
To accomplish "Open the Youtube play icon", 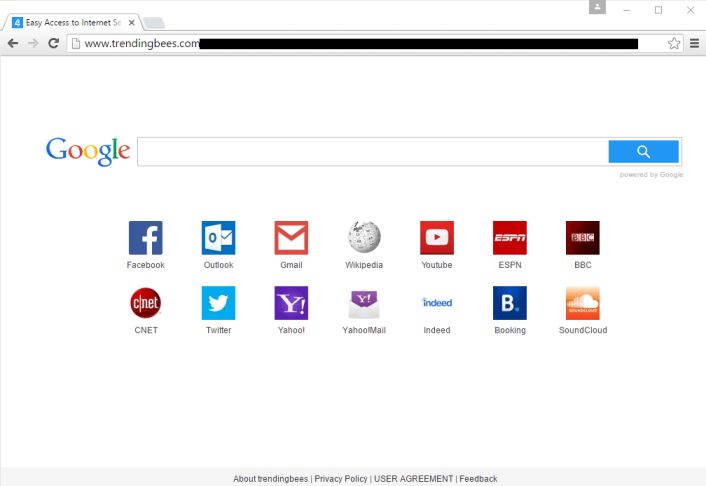I will (437, 238).
